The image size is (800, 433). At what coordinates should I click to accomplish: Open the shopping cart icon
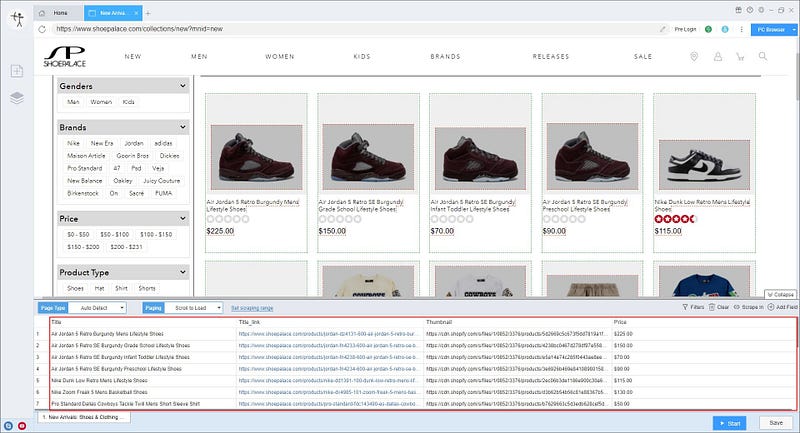tap(740, 57)
